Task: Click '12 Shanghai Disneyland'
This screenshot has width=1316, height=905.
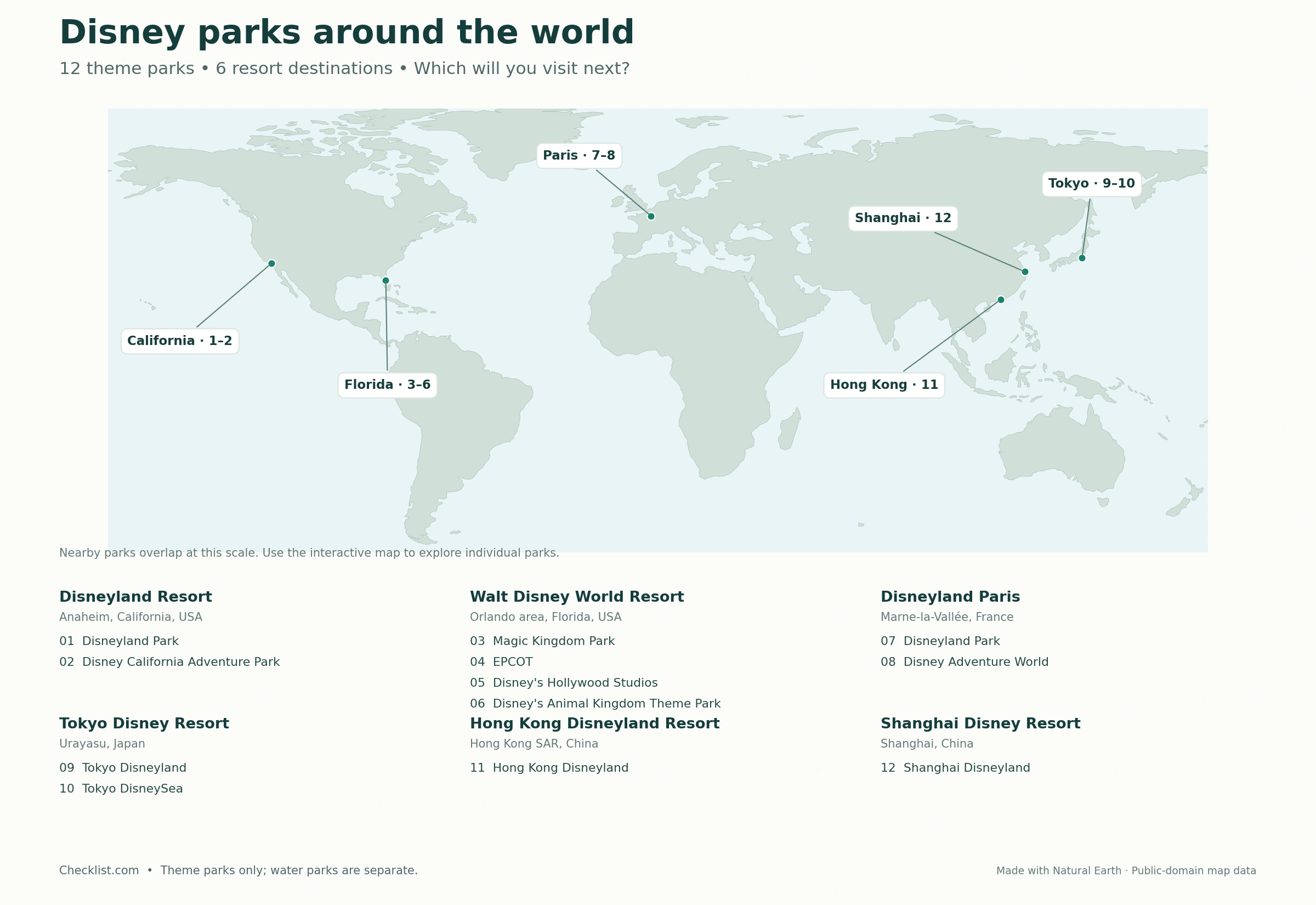Action: [x=955, y=768]
